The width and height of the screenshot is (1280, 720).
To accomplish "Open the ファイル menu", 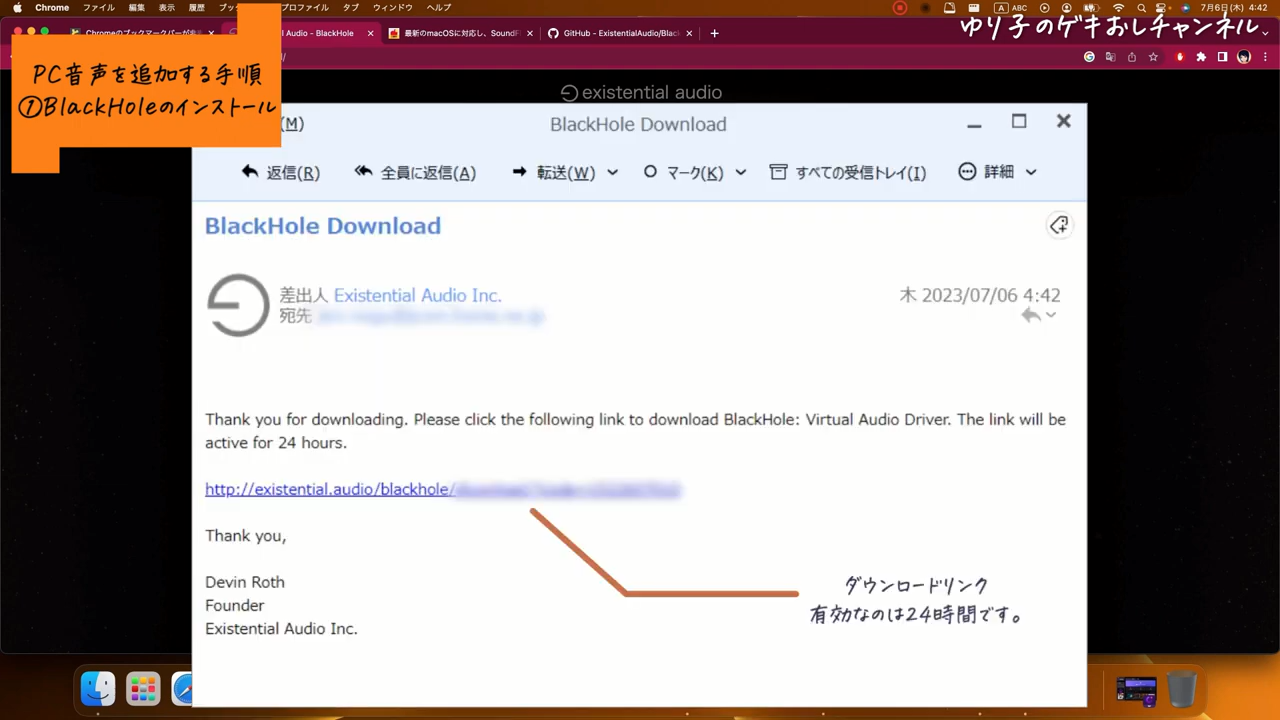I will click(98, 8).
